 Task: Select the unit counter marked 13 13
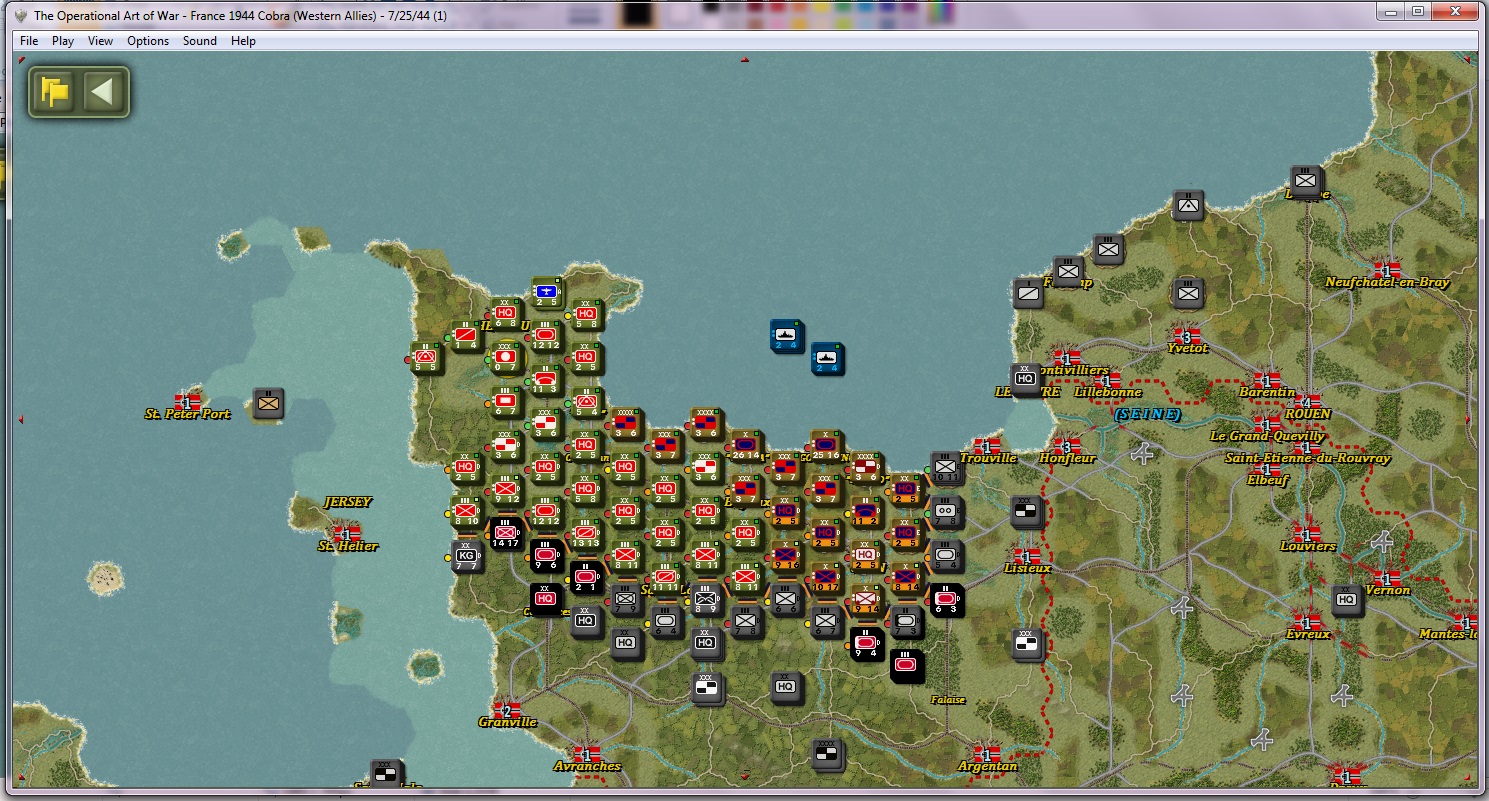coord(586,534)
